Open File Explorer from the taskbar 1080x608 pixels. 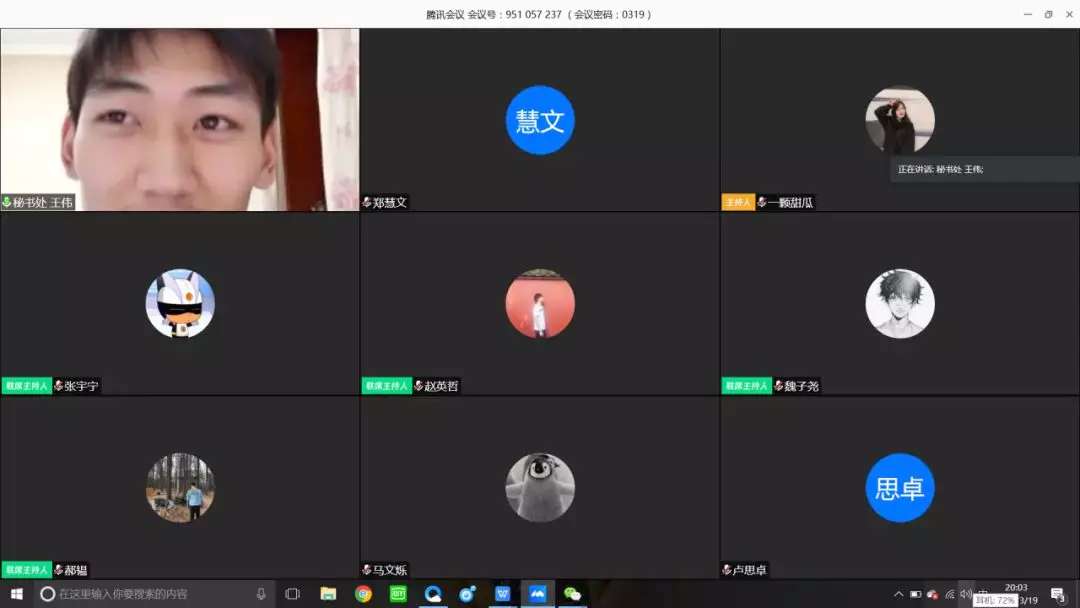(x=328, y=594)
